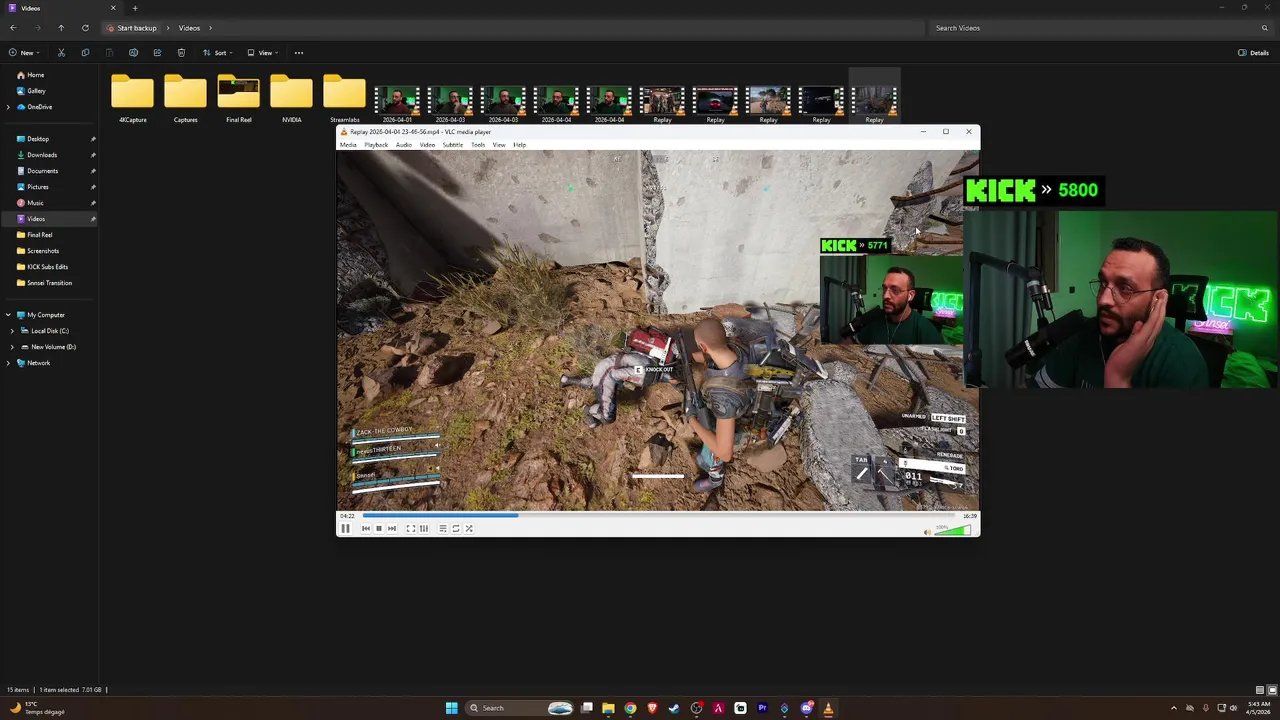Open the Sort dropdown
This screenshot has height=720, width=1280.
(217, 53)
